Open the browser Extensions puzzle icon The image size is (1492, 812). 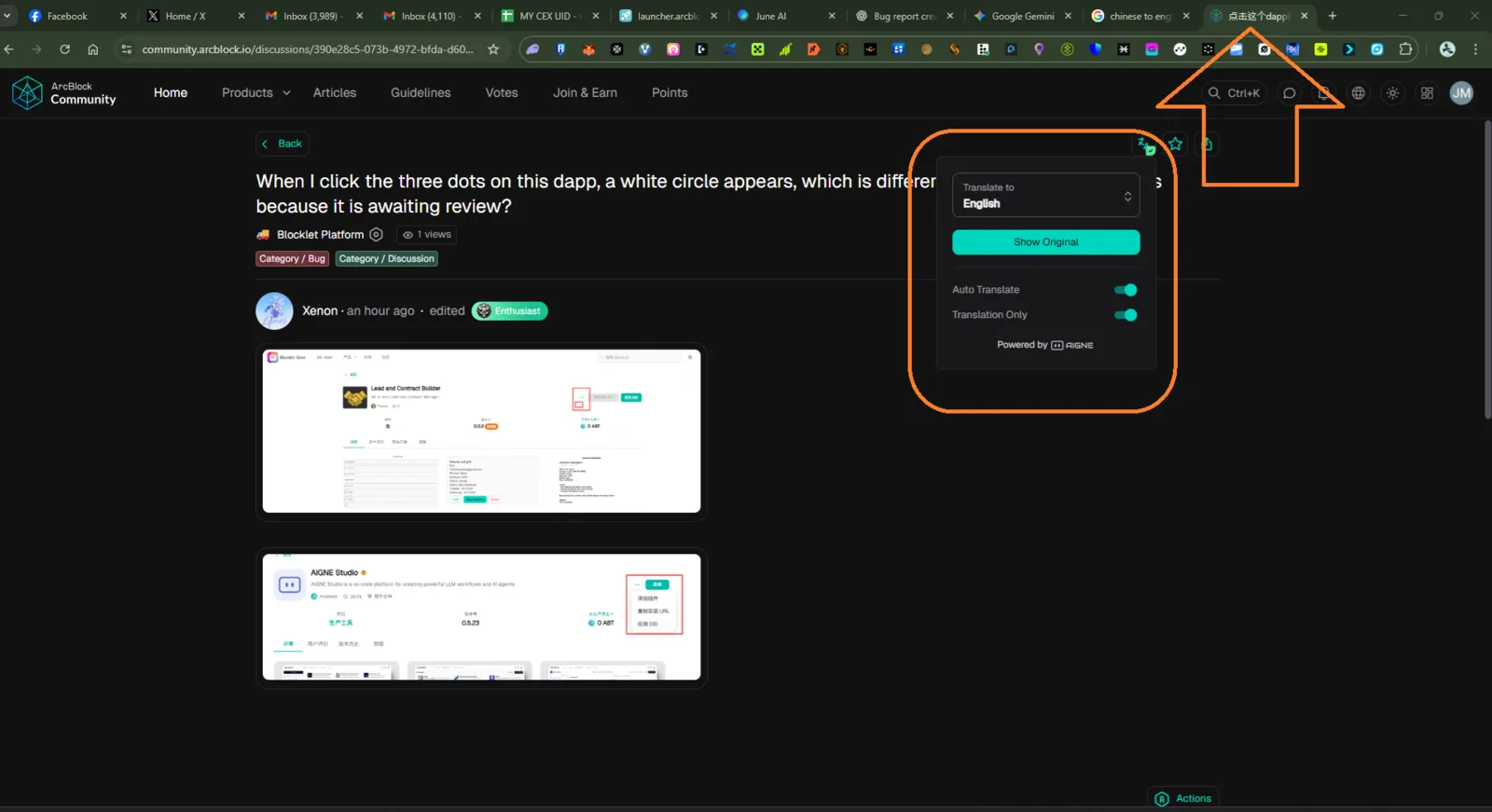[1405, 49]
